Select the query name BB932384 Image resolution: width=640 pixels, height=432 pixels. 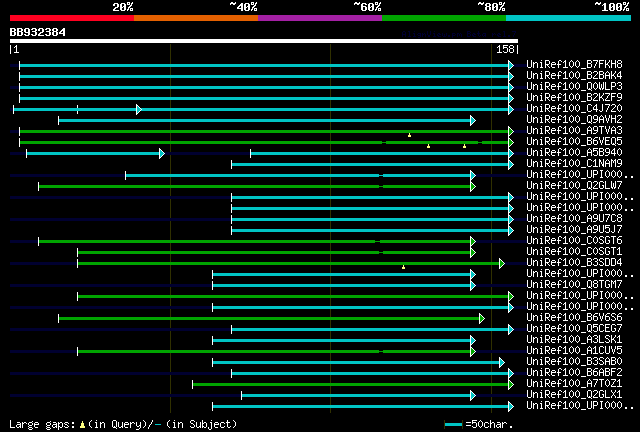coord(38,32)
